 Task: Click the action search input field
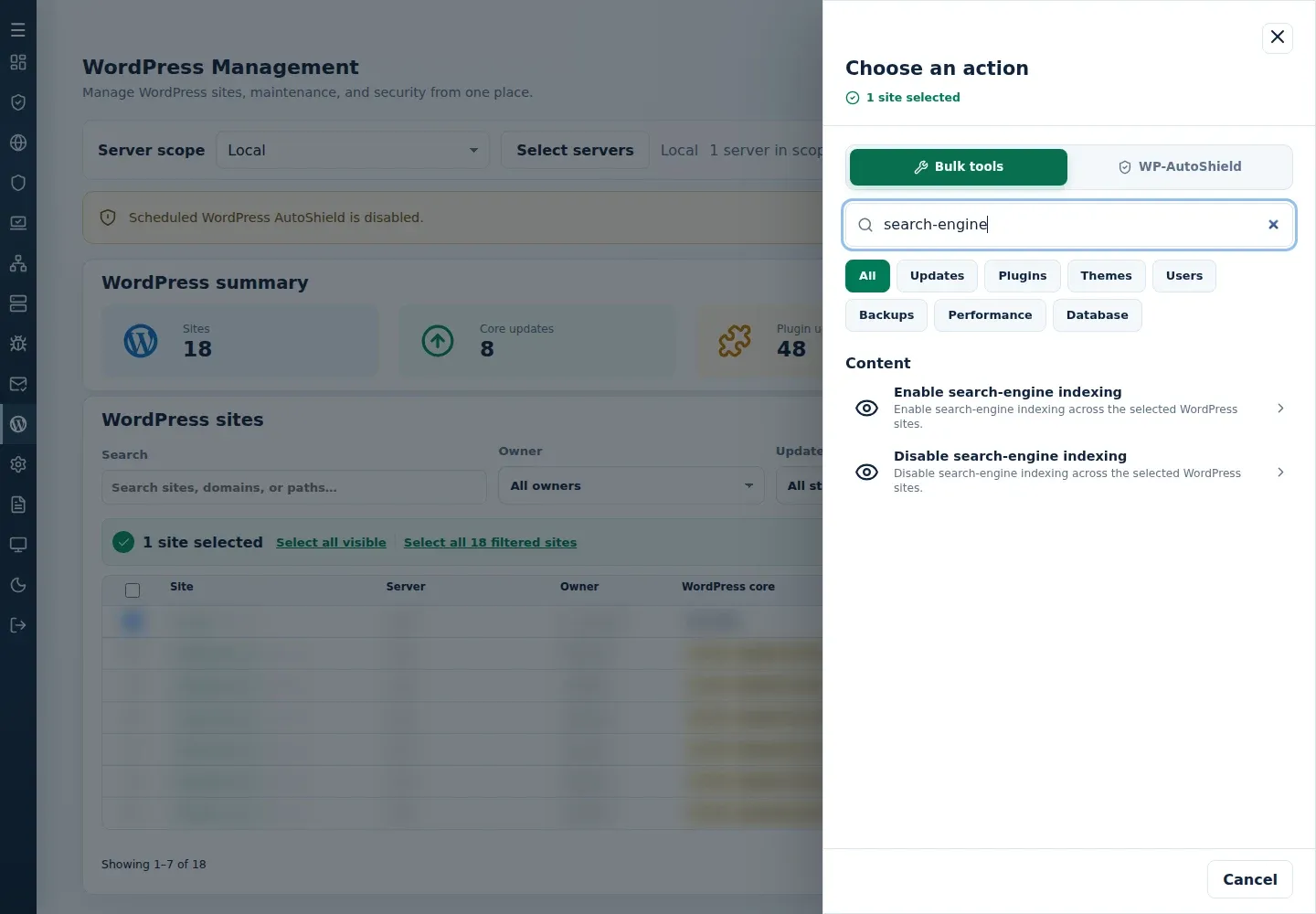[1069, 225]
